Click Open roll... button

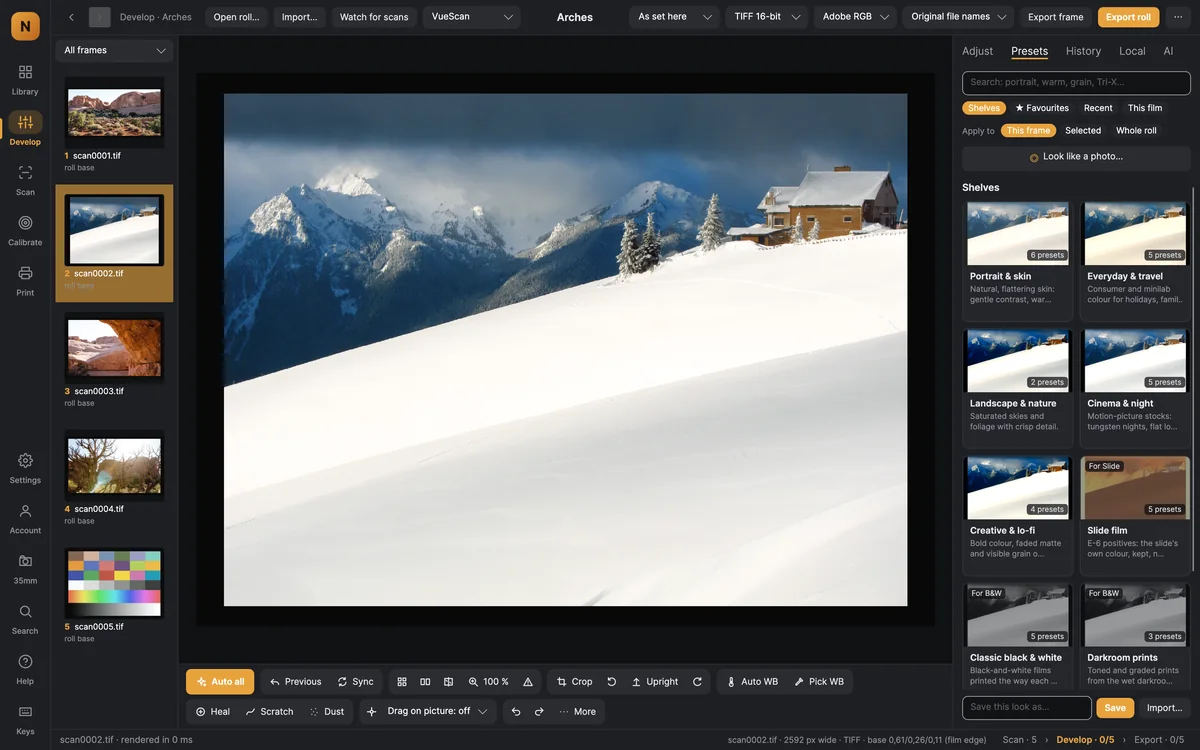[236, 17]
